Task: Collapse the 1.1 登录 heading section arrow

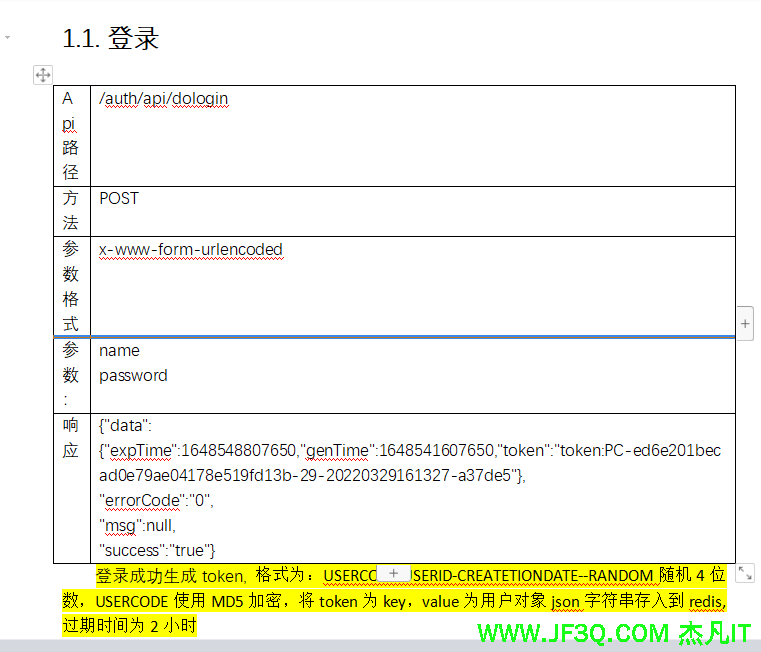Action: pyautogui.click(x=8, y=37)
